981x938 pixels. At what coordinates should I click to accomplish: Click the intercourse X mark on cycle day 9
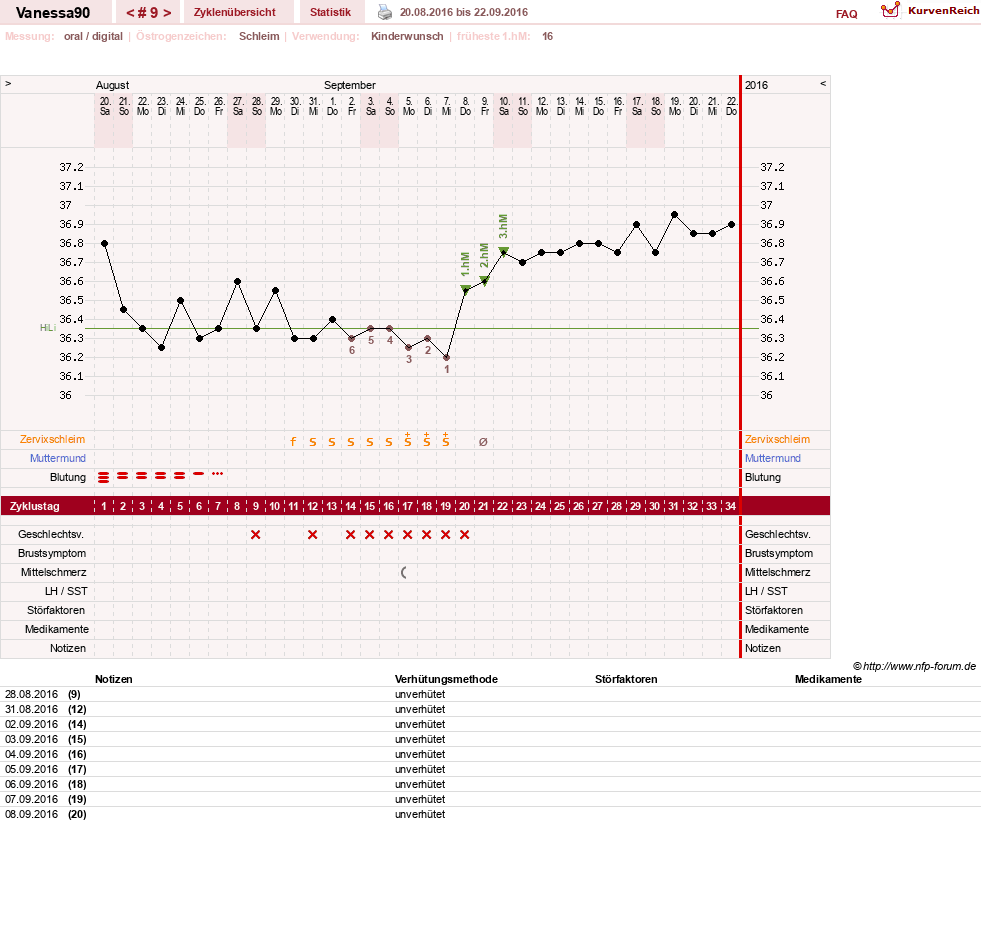(x=255, y=534)
